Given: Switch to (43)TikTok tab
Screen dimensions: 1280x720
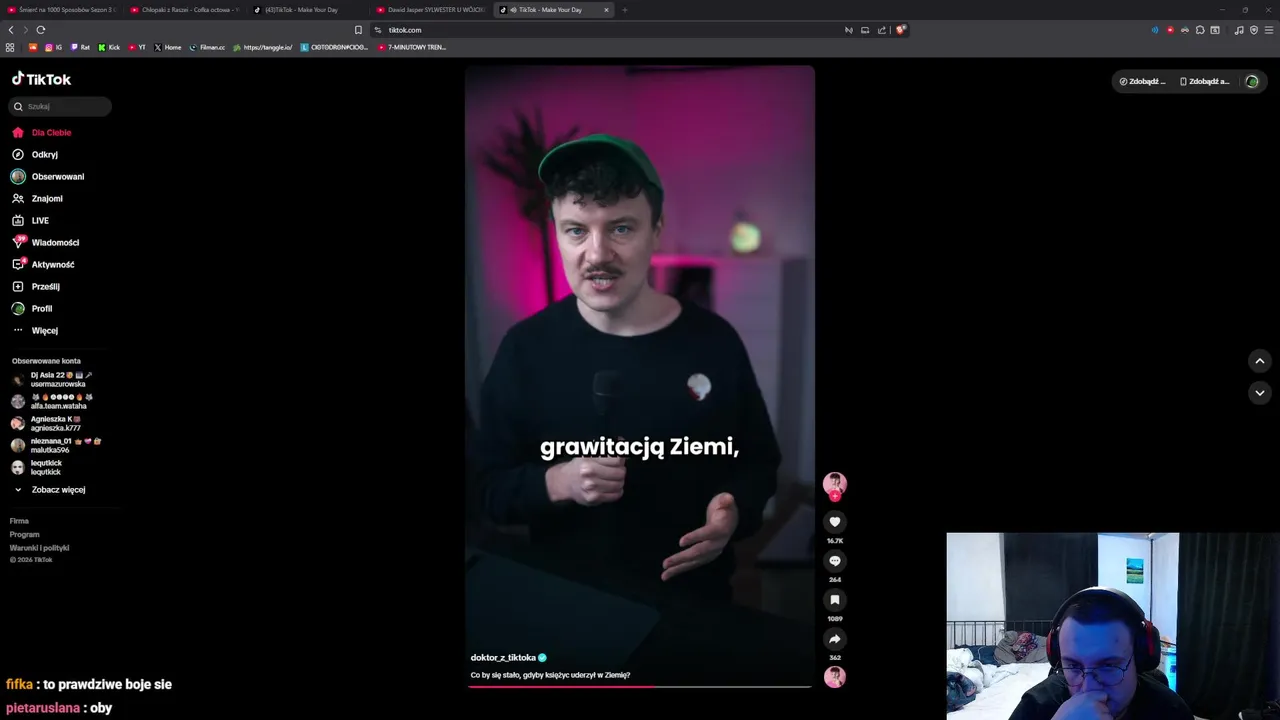Looking at the screenshot, I should click(x=309, y=10).
